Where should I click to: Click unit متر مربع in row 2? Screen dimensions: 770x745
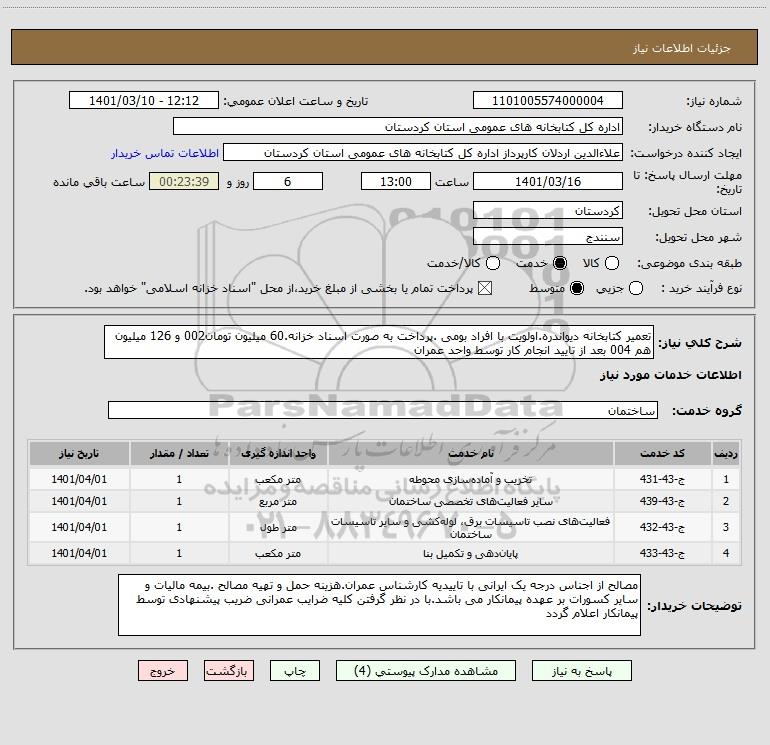pos(278,501)
